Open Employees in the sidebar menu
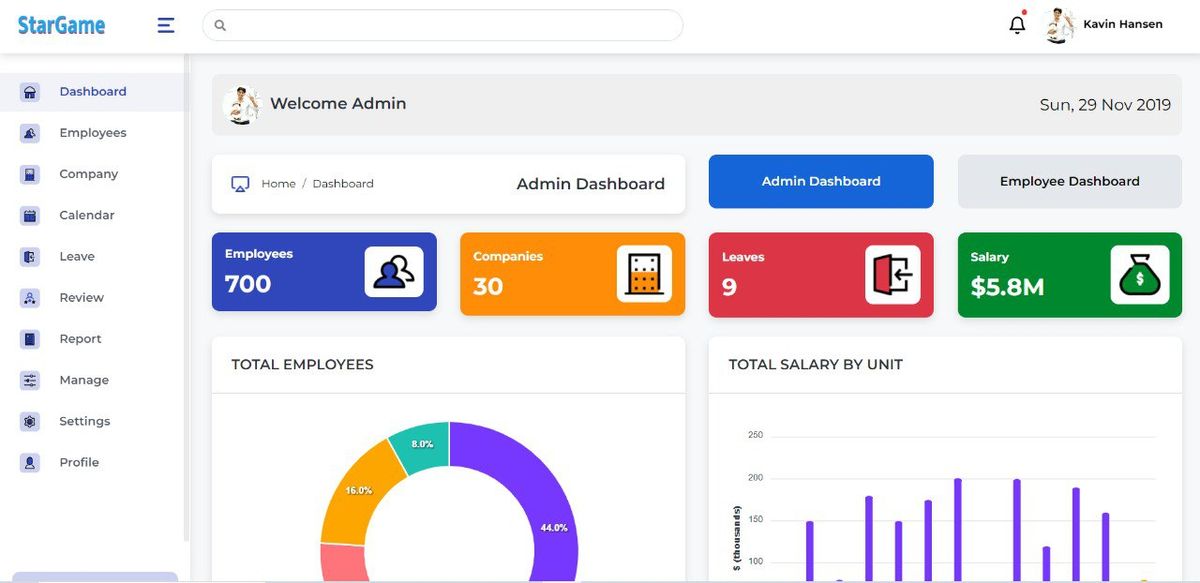 click(x=92, y=133)
